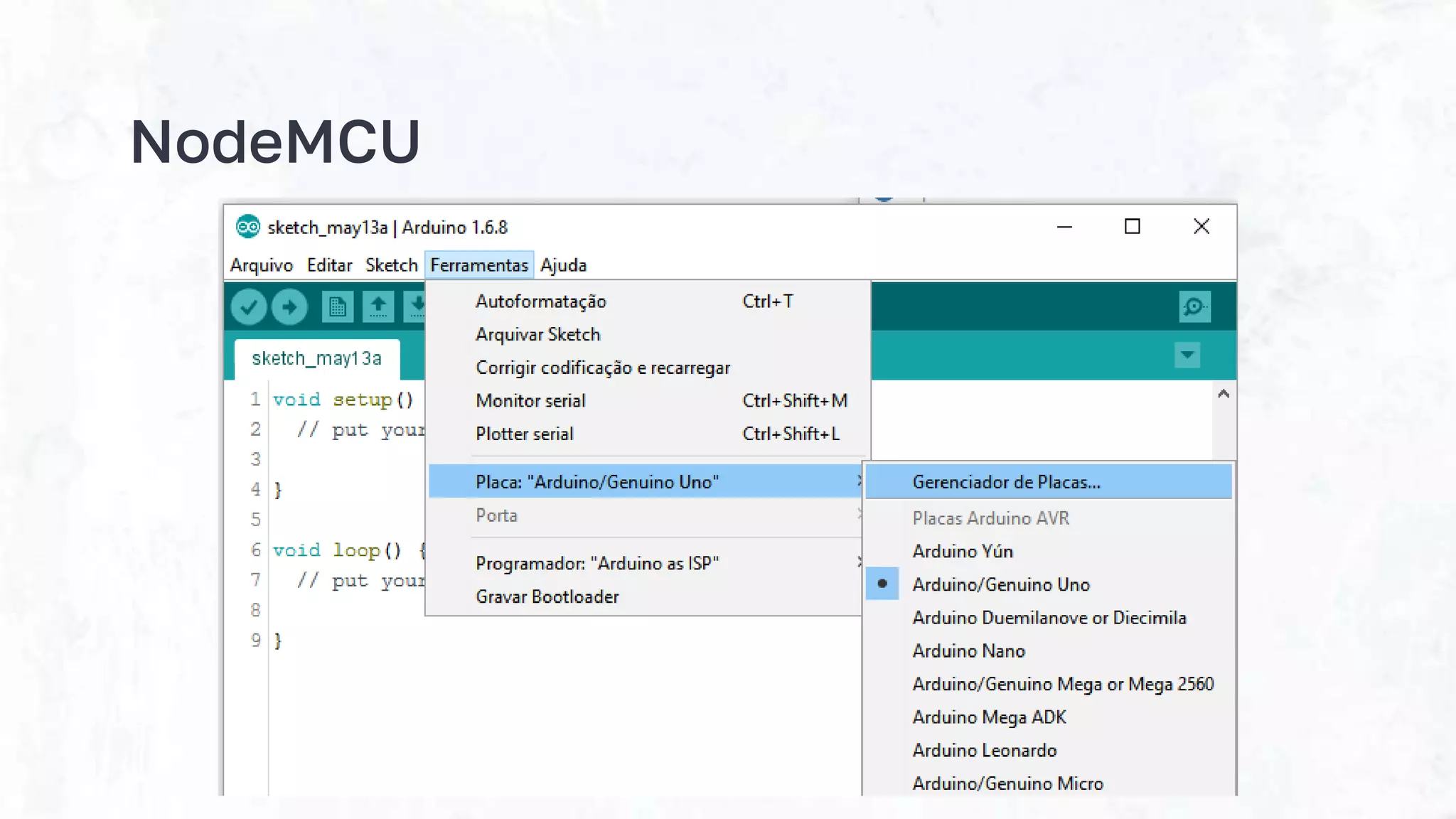Viewport: 1456px width, 819px height.
Task: Select Arduino Mega ADK board
Action: coord(1049,717)
